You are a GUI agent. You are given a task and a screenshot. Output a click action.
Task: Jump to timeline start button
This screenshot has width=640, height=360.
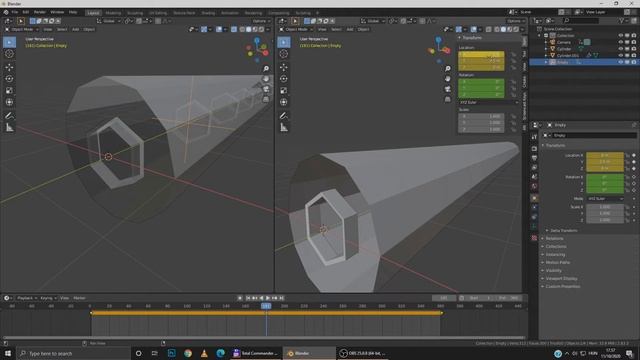(x=248, y=298)
